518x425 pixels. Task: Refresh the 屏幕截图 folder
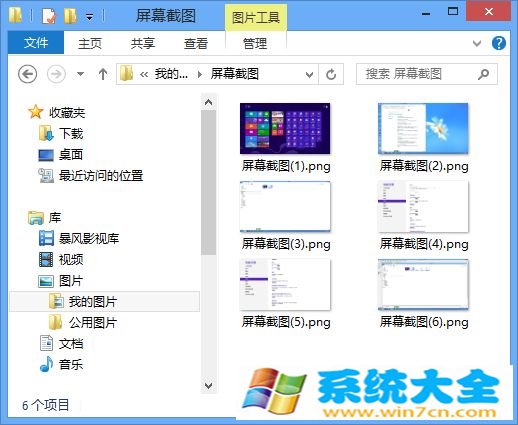coord(331,74)
